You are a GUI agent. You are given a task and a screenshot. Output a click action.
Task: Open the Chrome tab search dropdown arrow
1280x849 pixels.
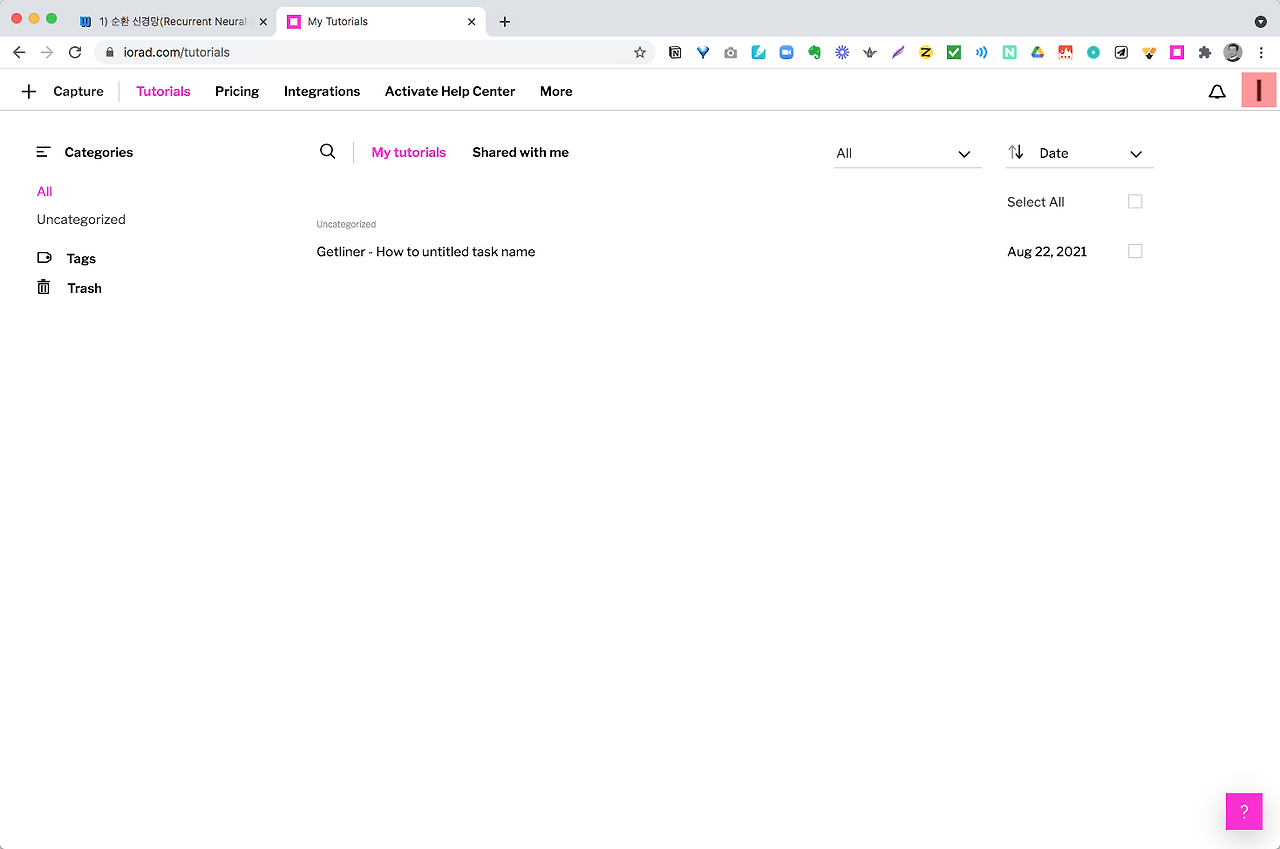pos(1260,21)
